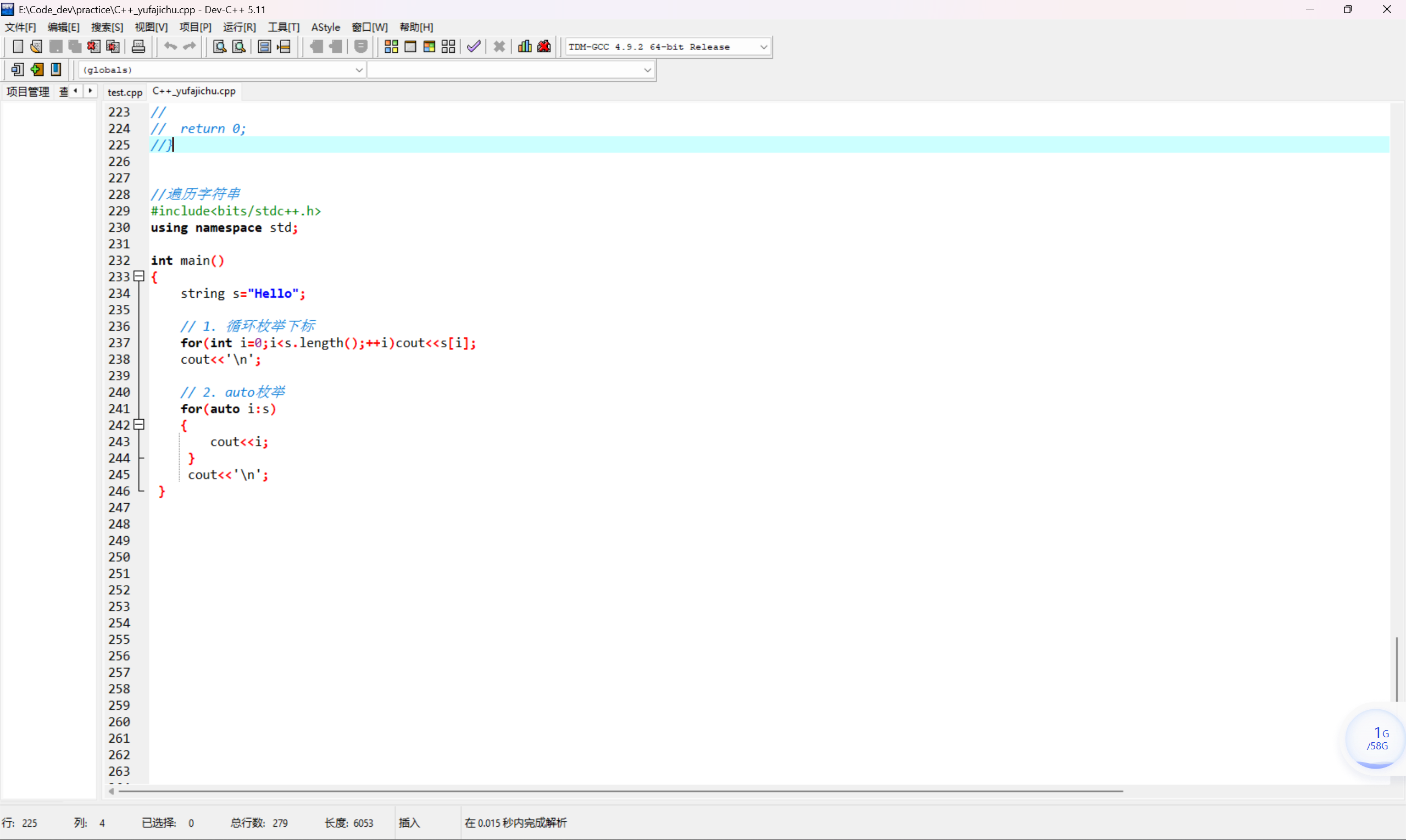
Task: Click the Find magnifier icon
Action: [x=219, y=46]
